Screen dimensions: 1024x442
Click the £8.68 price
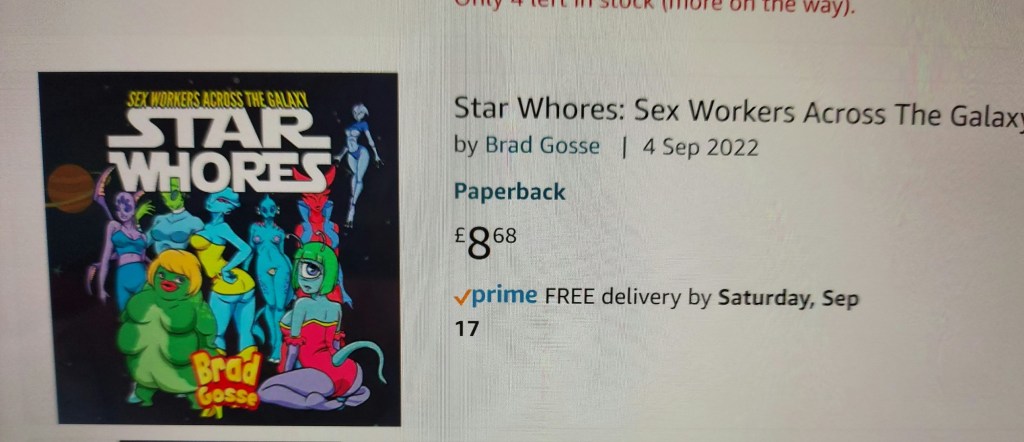pyautogui.click(x=485, y=244)
